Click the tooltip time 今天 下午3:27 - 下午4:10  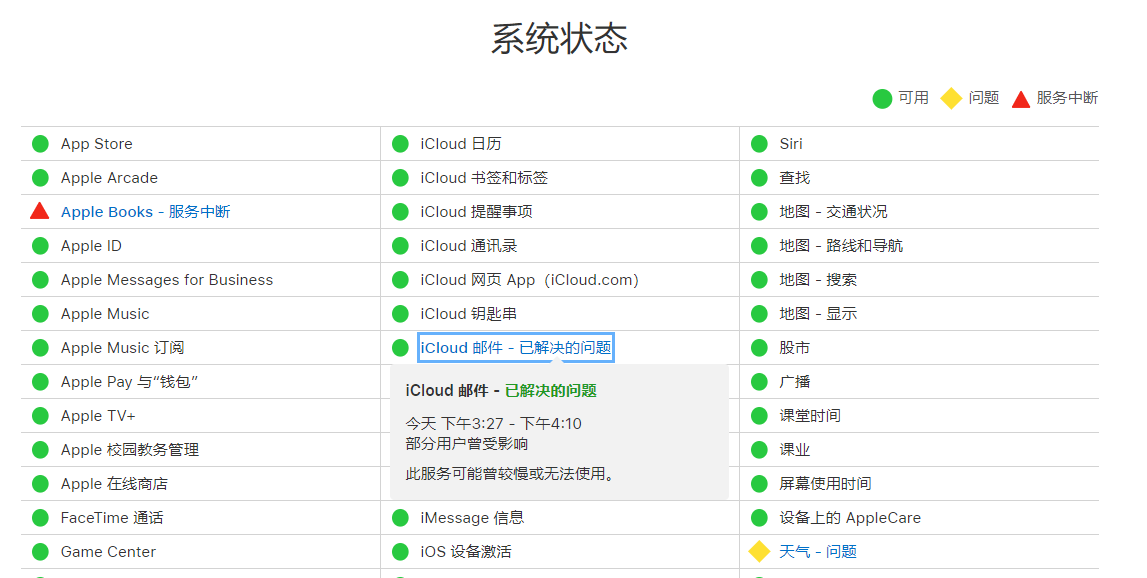pyautogui.click(x=494, y=424)
